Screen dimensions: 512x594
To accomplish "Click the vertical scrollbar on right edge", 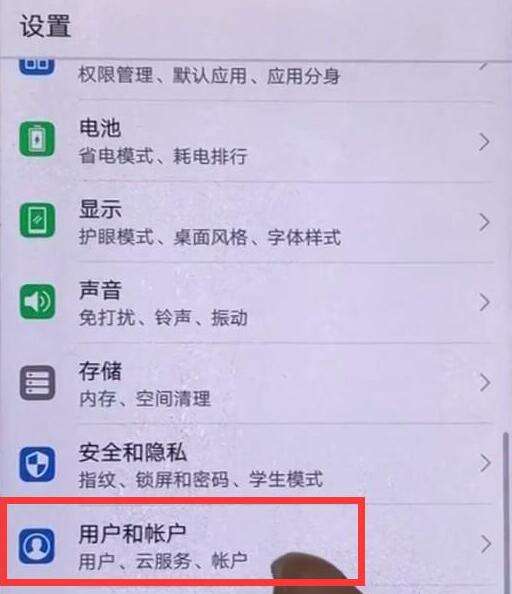I will [x=505, y=511].
